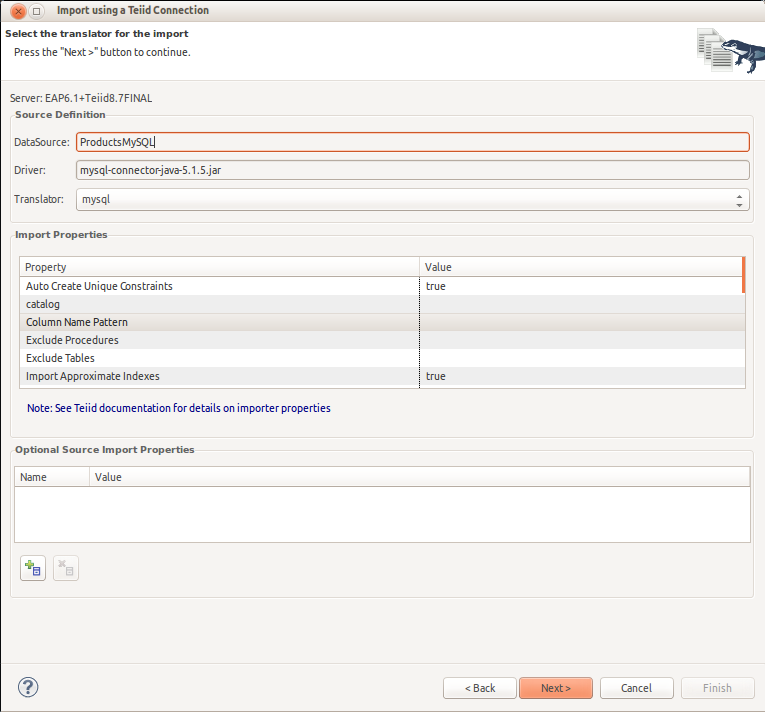This screenshot has width=765, height=712.
Task: Maximize the import dialog window
Action: 36,11
